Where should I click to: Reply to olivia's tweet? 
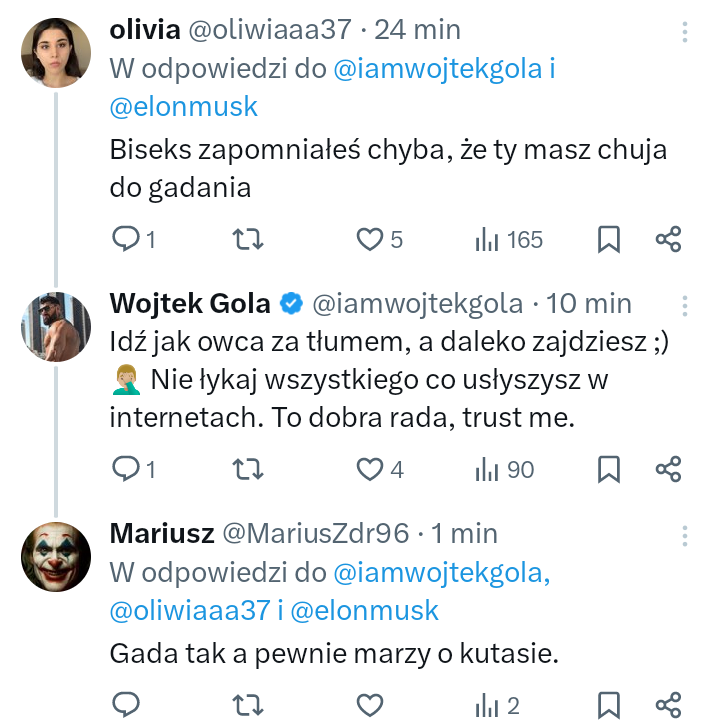125,239
